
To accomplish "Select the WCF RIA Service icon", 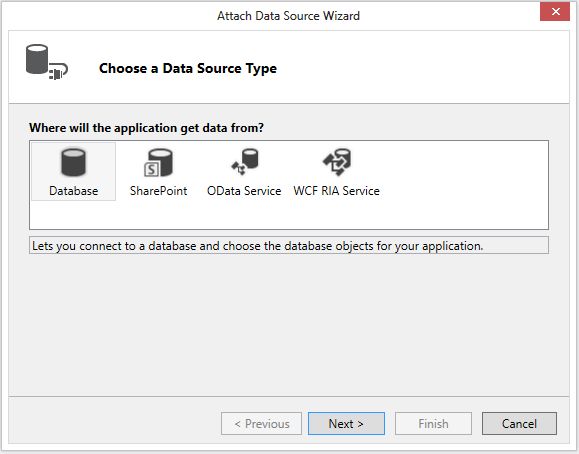I will click(336, 162).
